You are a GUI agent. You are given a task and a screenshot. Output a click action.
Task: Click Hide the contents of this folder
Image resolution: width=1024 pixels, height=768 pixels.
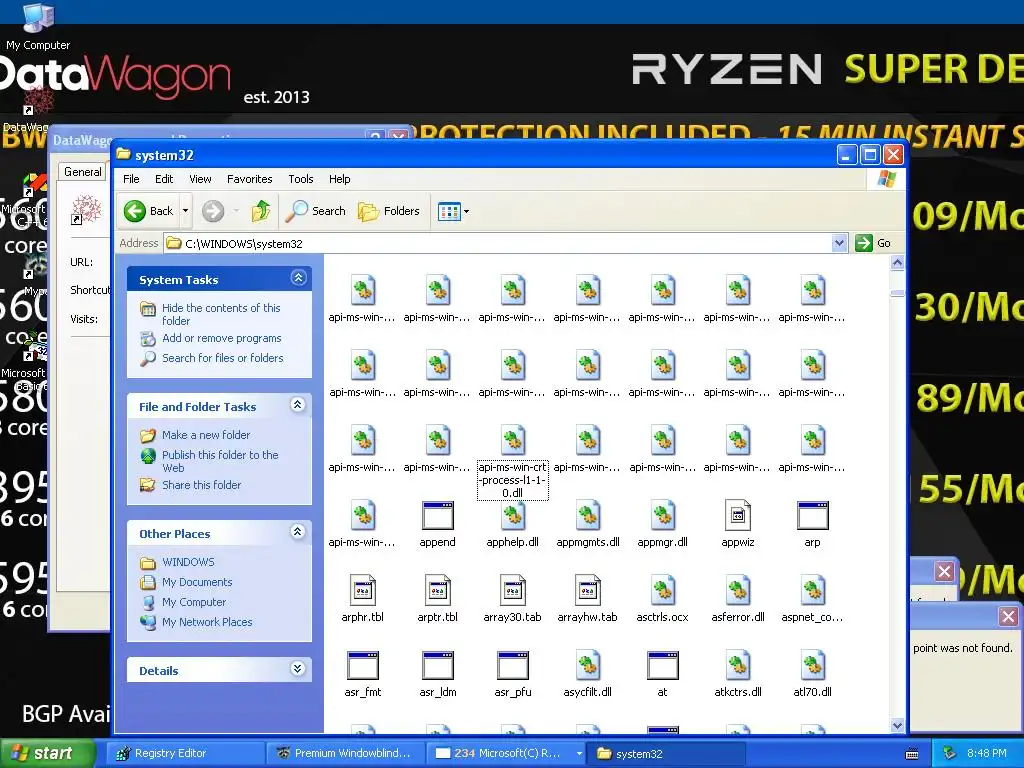click(221, 314)
